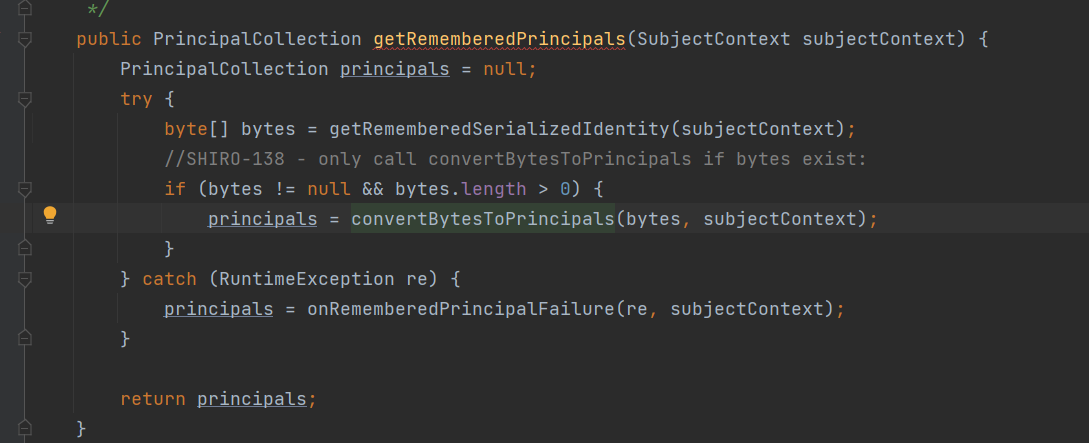
Task: Click the SHIRO-138 comment line
Action: [x=514, y=159]
